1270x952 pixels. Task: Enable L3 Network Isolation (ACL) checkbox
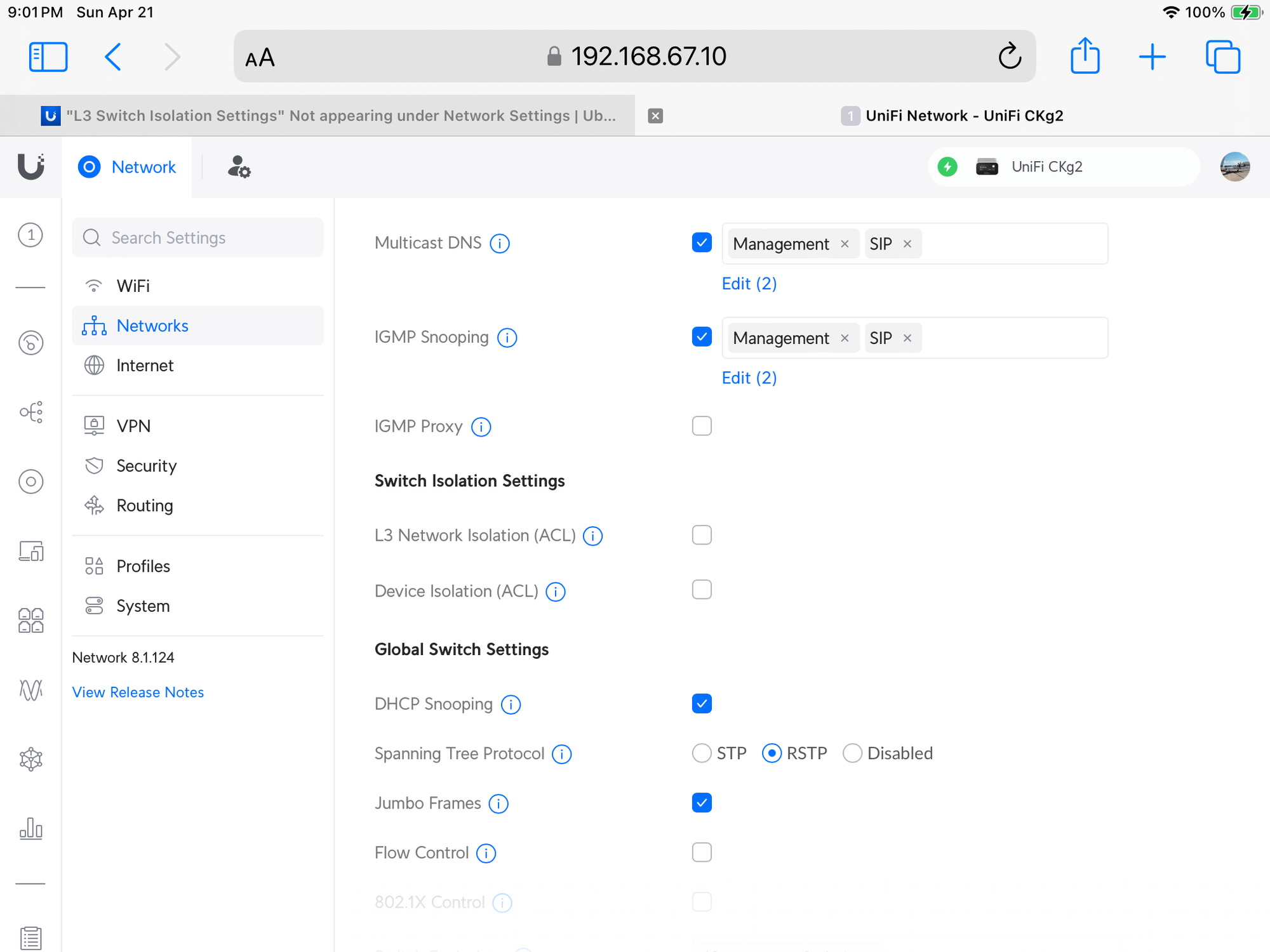click(702, 535)
